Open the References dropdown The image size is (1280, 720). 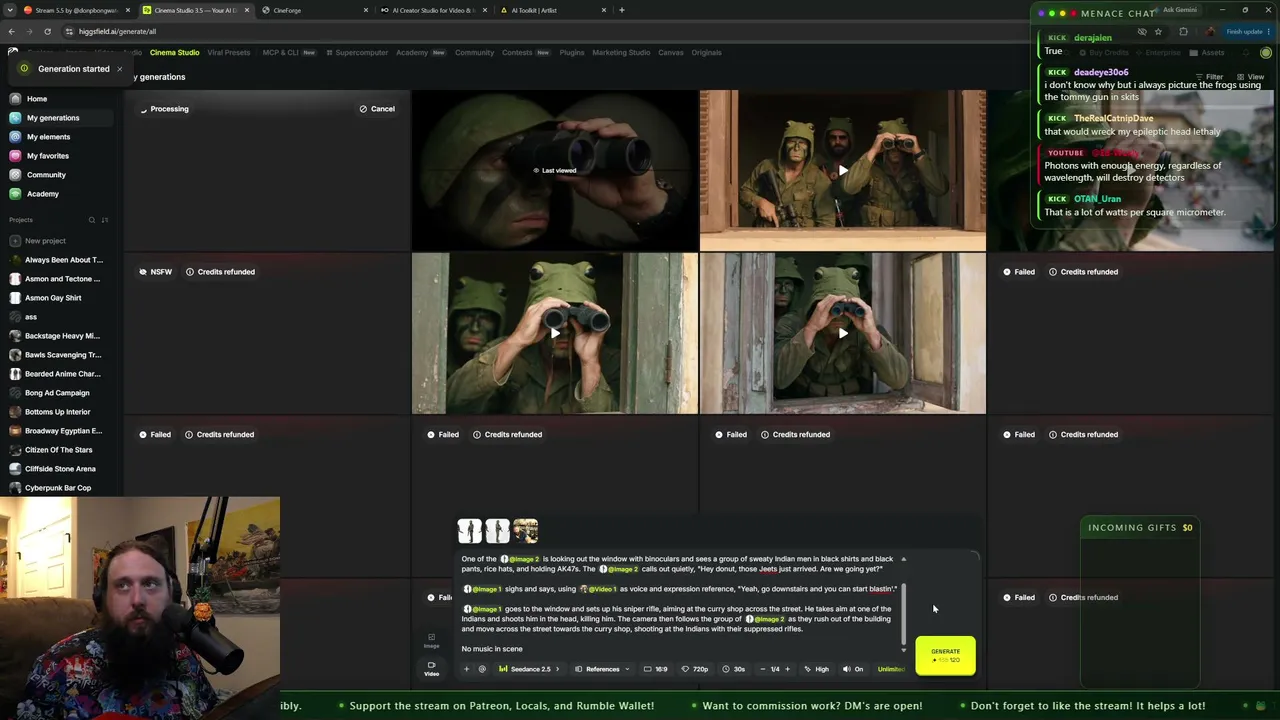(602, 669)
